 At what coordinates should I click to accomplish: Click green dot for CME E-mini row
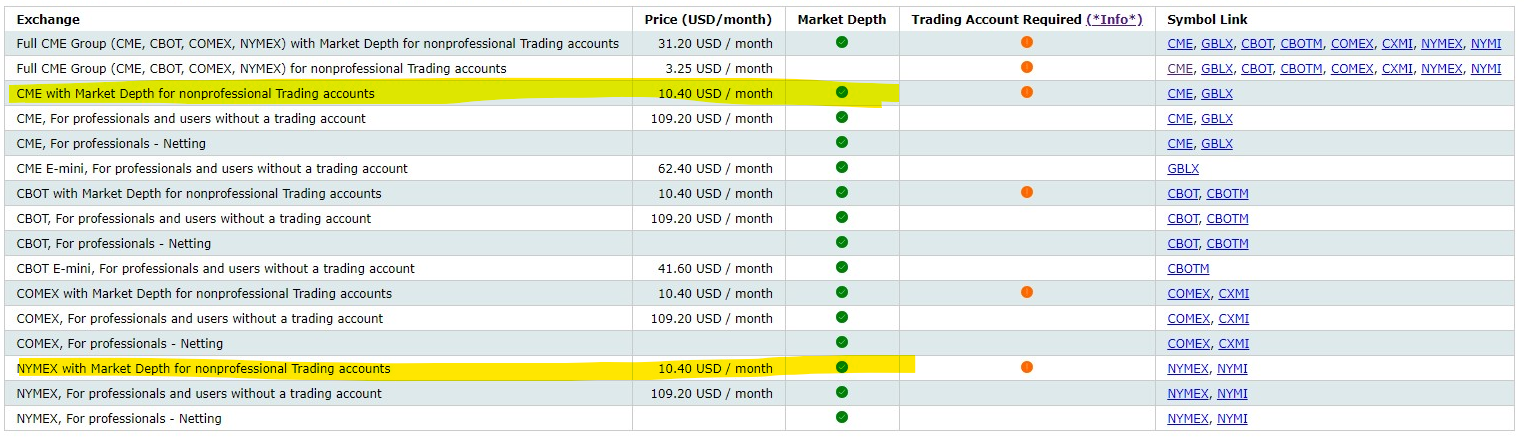coord(842,167)
